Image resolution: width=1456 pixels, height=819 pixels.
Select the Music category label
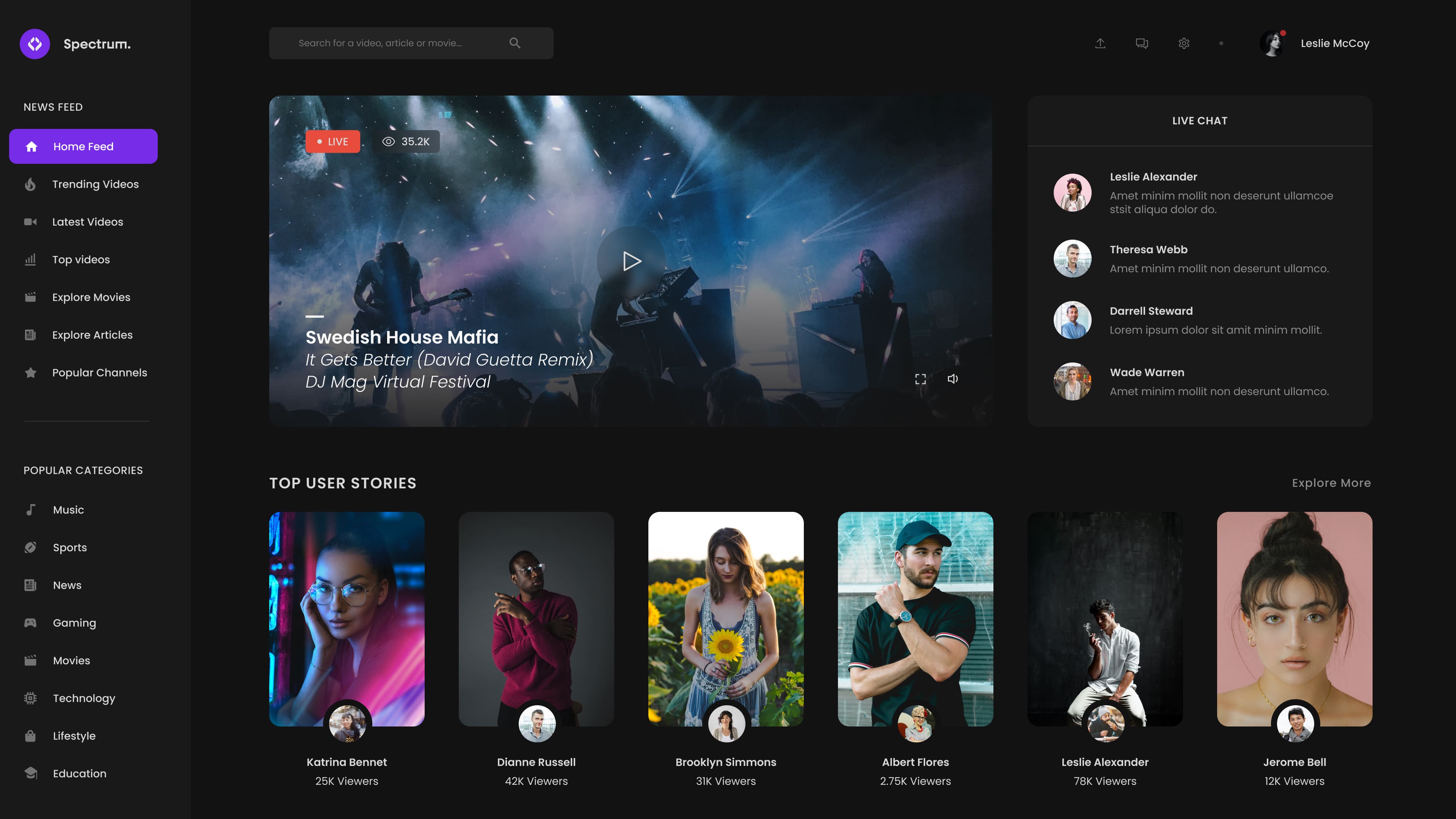[68, 510]
